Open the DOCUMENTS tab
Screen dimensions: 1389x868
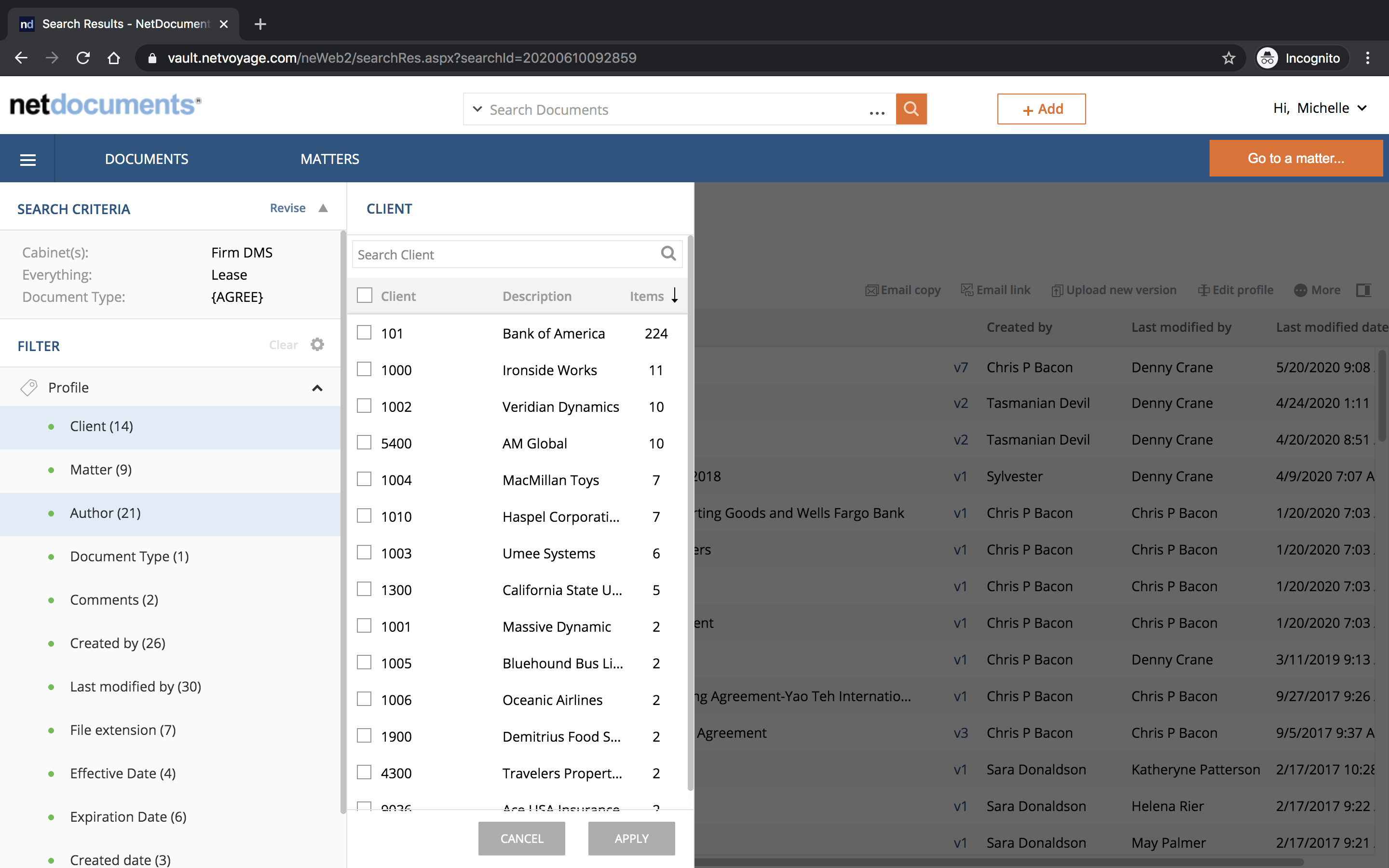point(146,159)
